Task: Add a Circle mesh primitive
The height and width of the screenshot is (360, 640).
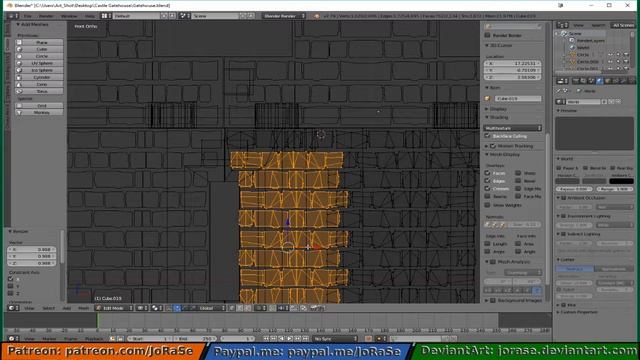Action: [39, 56]
